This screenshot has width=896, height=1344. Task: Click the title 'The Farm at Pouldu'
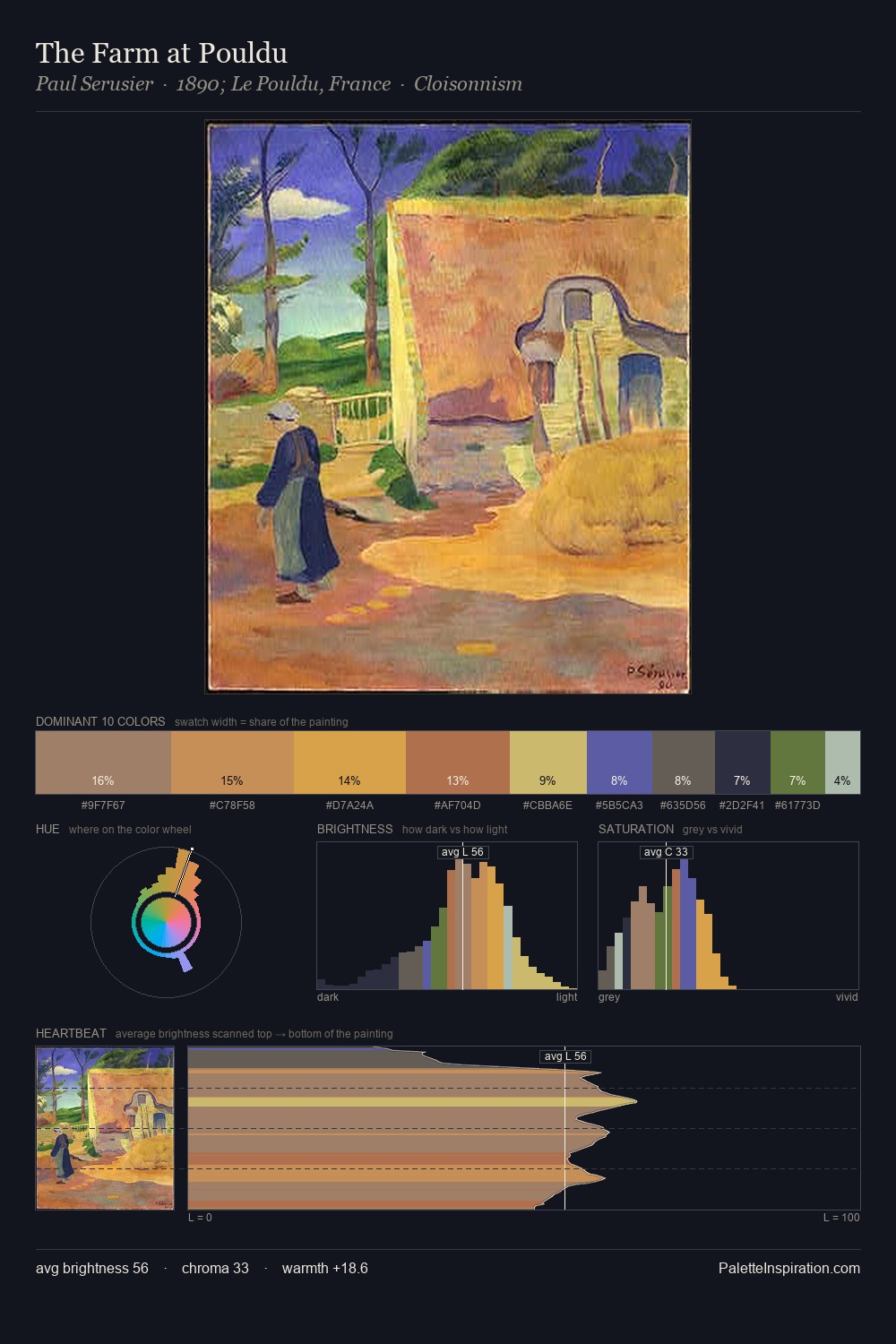[x=161, y=53]
